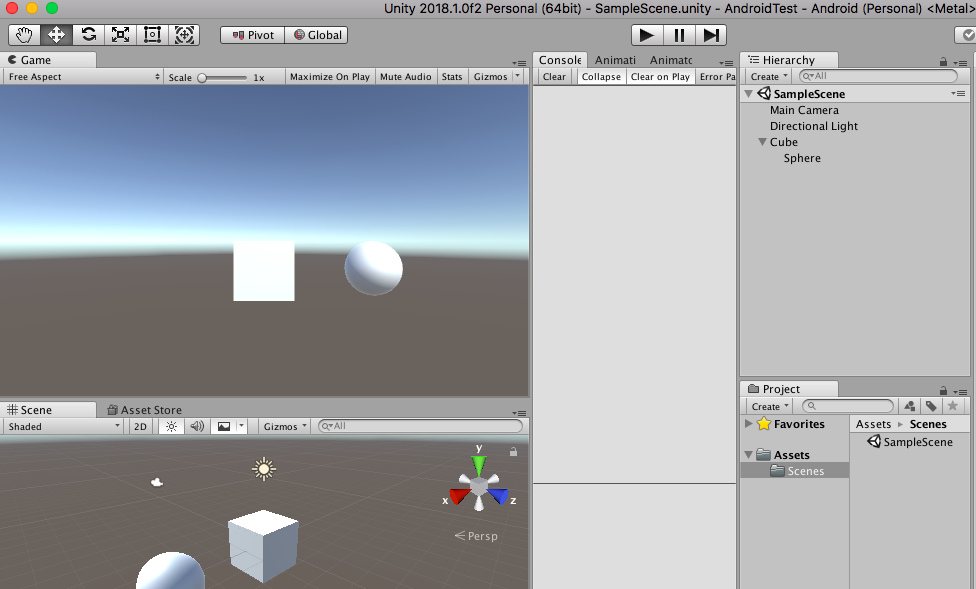The width and height of the screenshot is (976, 589).
Task: Toggle Mute Audio in Game view
Action: tap(405, 77)
